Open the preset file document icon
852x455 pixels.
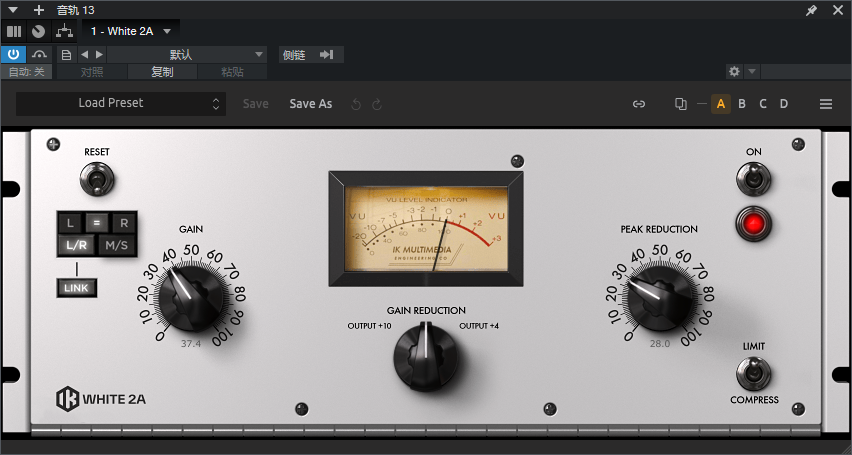66,54
